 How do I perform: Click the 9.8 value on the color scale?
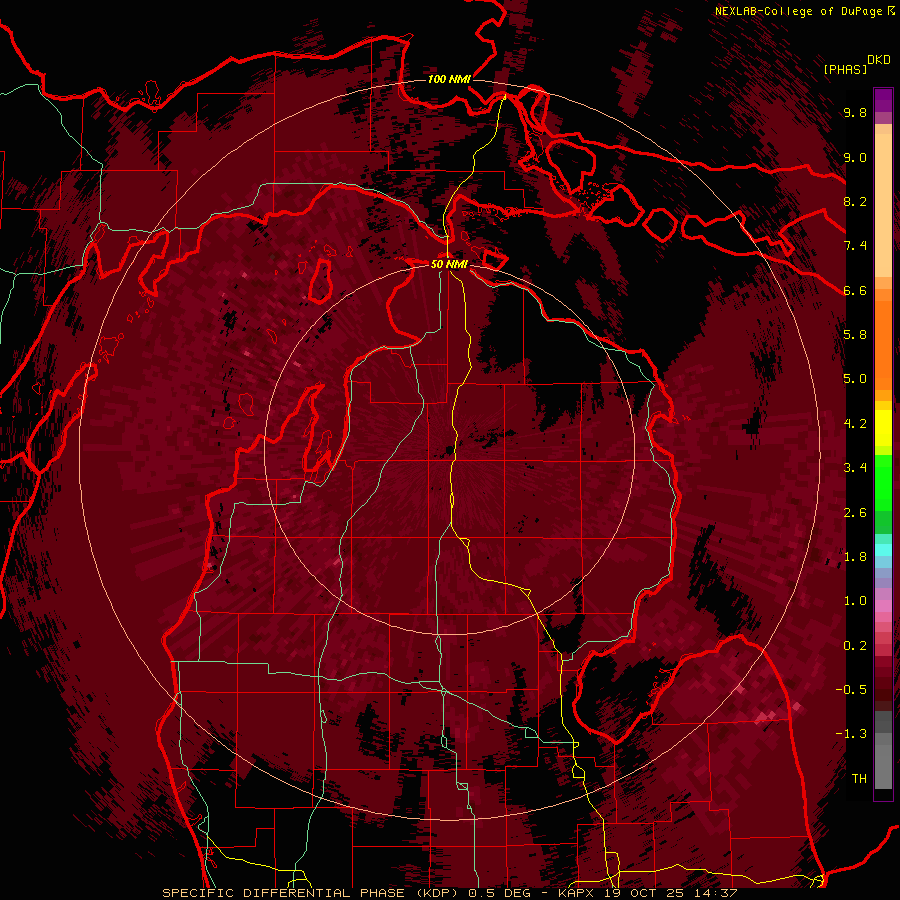855,112
